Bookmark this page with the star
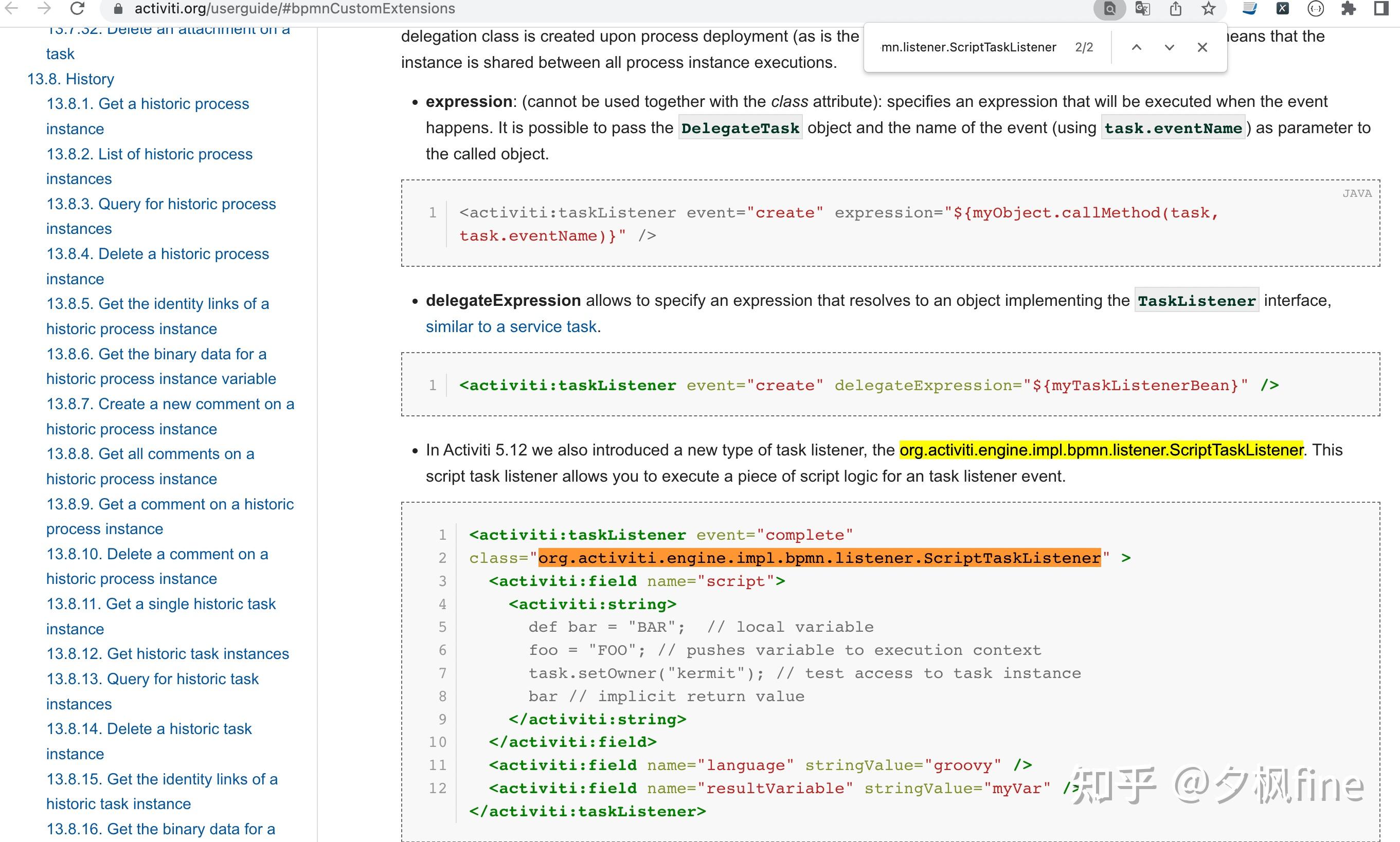Viewport: 1400px width, 842px height. click(1209, 9)
